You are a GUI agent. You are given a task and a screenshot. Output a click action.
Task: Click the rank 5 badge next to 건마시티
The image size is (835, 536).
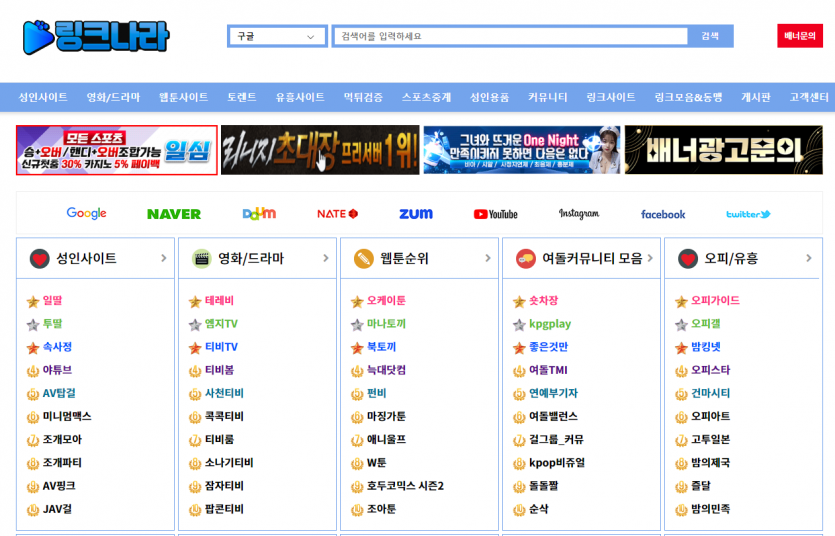(681, 394)
